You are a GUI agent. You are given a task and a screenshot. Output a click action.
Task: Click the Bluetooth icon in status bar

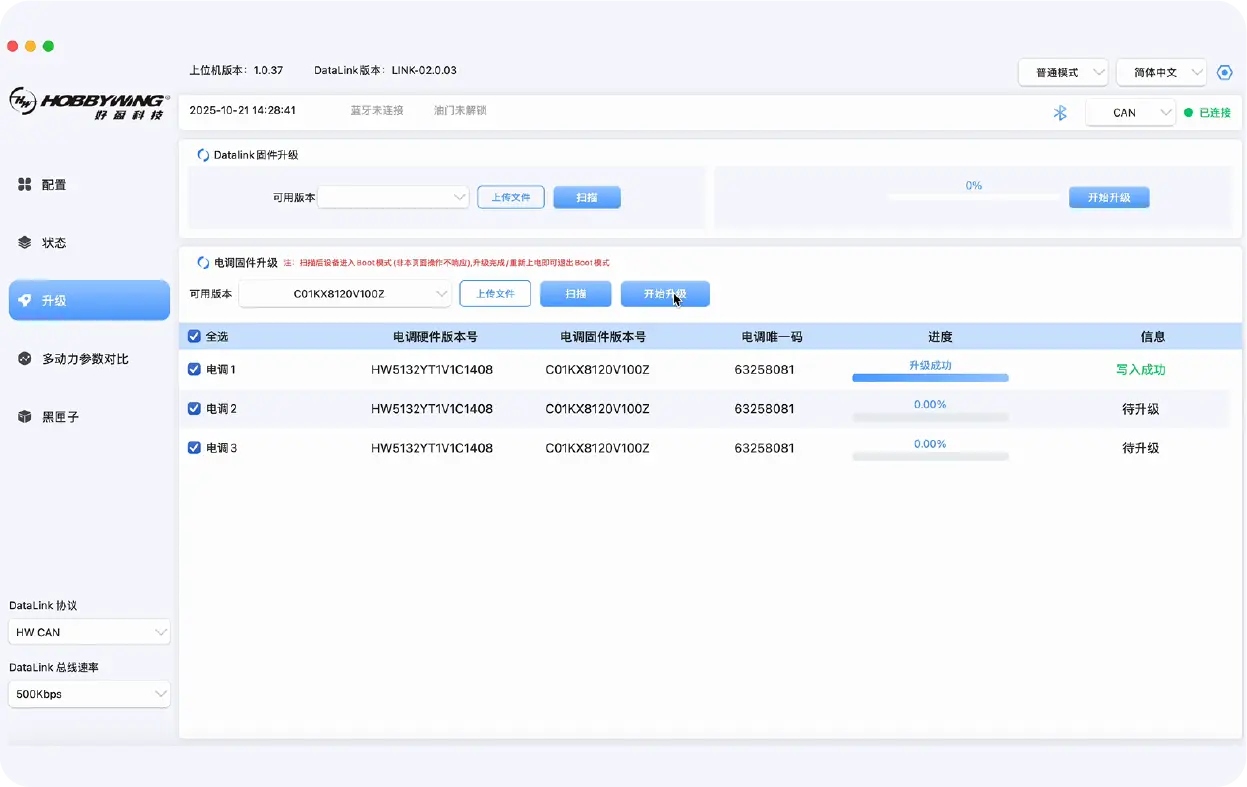tap(1060, 113)
